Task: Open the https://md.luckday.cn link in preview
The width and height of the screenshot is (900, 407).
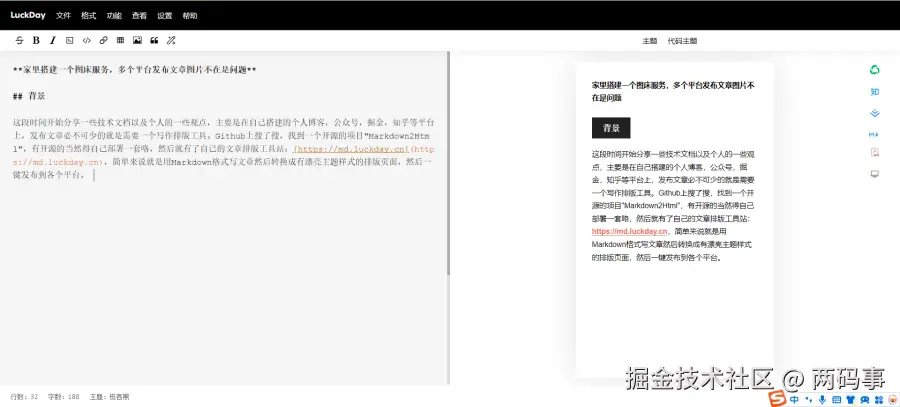Action: 630,232
